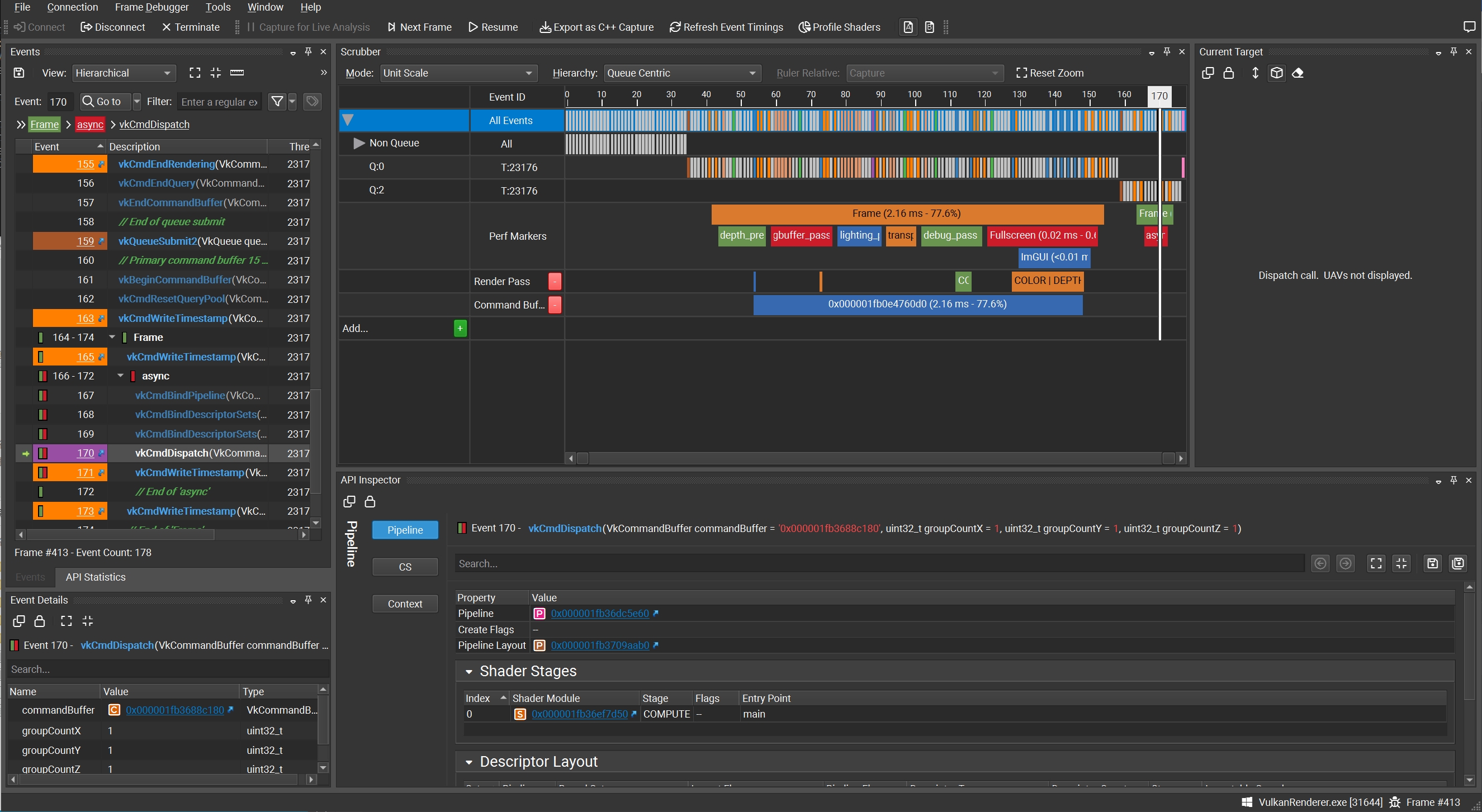
Task: Switch to the API Statistics tab
Action: pyautogui.click(x=96, y=577)
